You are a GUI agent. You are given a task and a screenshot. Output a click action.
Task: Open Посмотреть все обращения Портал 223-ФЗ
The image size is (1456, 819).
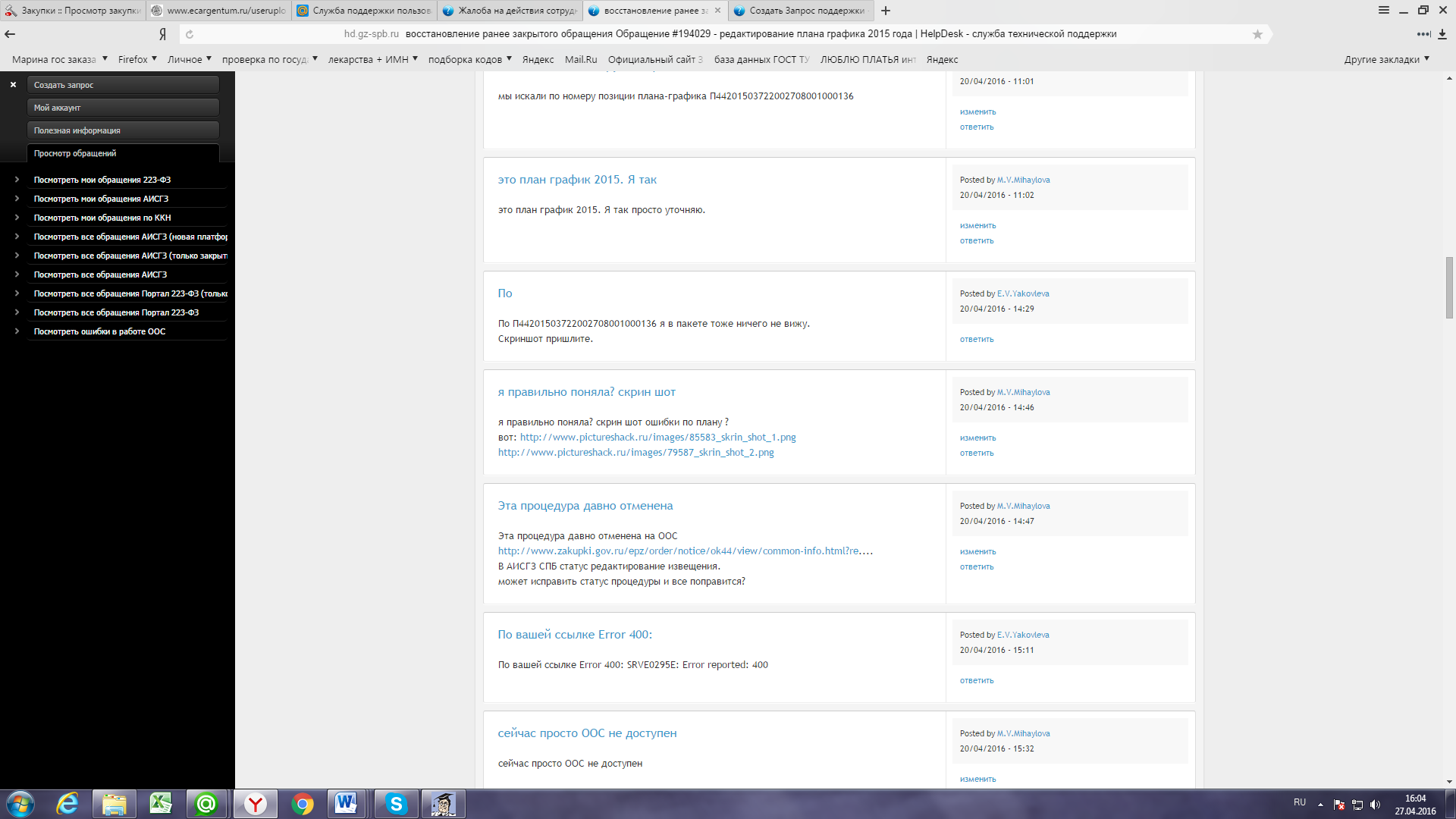116,312
